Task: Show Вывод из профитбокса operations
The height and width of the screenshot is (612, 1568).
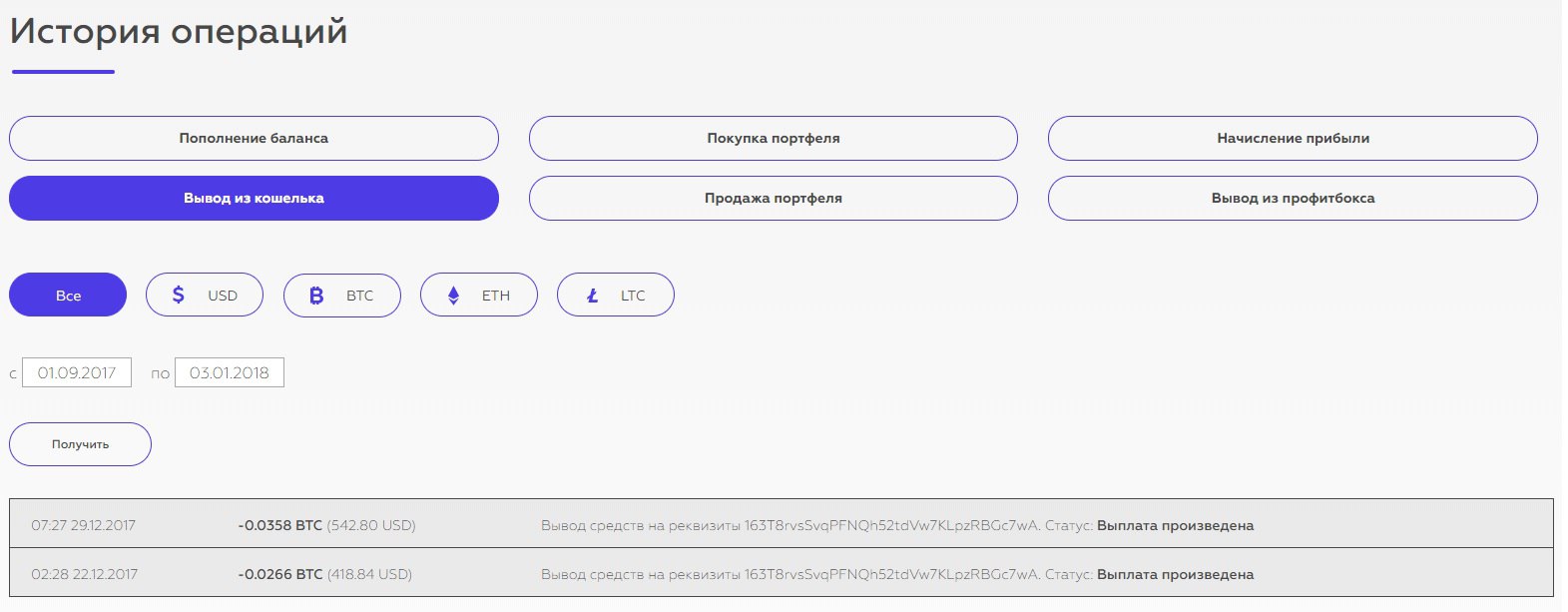Action: pyautogui.click(x=1293, y=198)
